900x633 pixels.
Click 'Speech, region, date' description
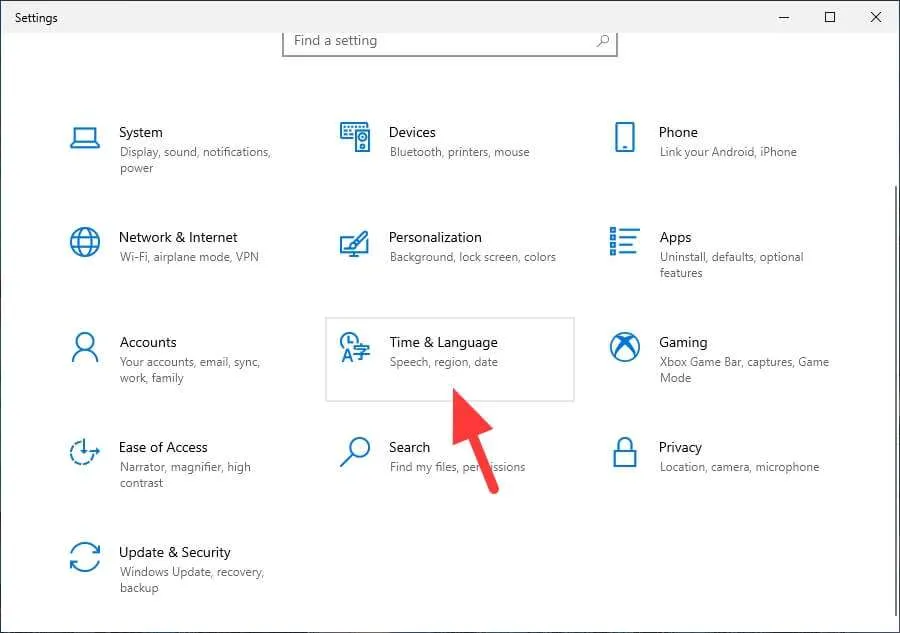(x=443, y=362)
